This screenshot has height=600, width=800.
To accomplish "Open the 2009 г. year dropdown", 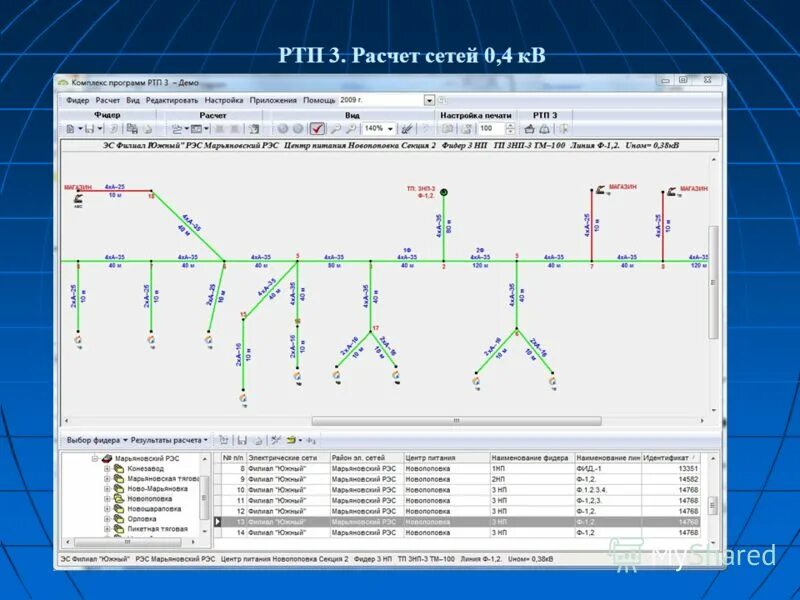I will tap(429, 101).
